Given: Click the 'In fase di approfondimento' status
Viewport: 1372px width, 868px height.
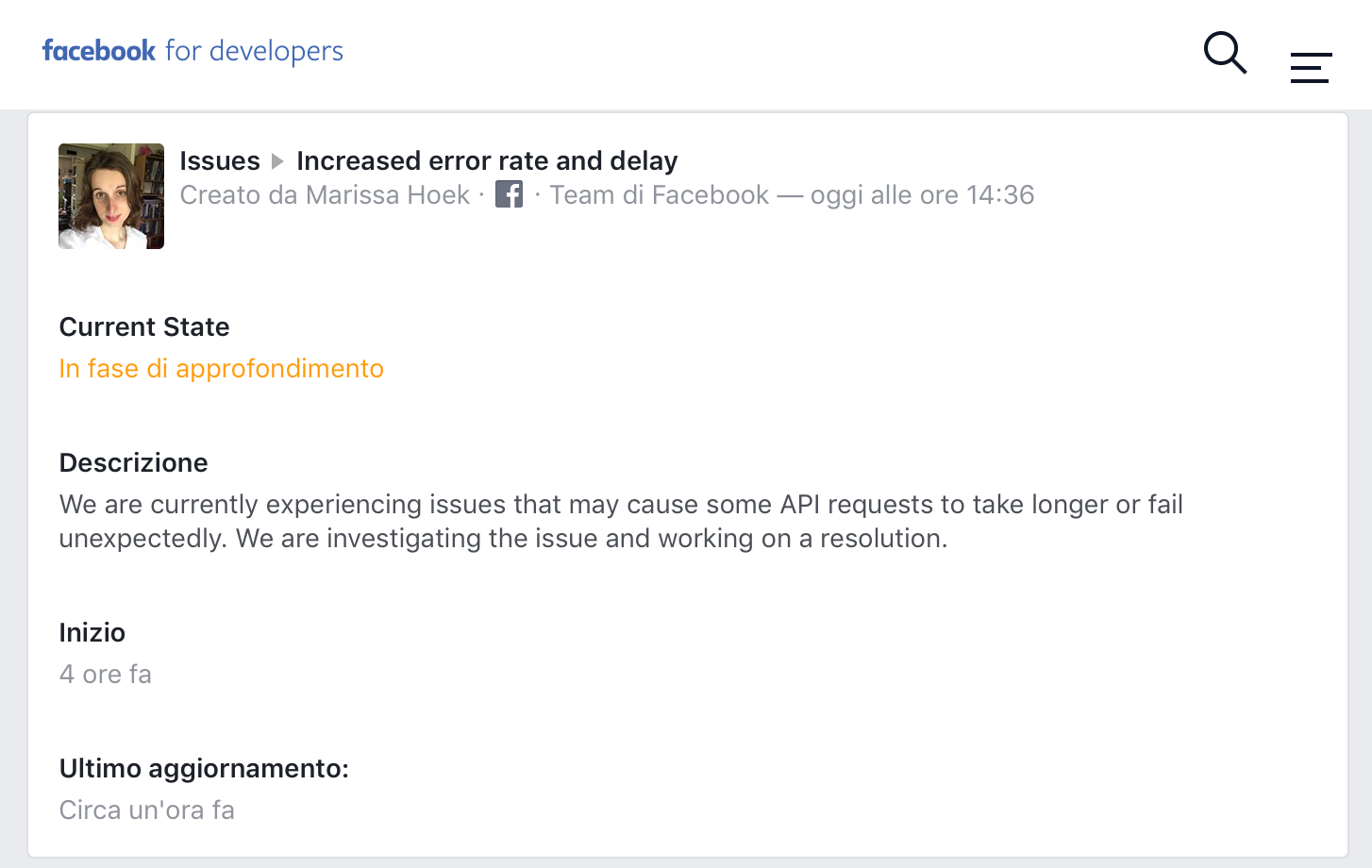Looking at the screenshot, I should coord(222,368).
